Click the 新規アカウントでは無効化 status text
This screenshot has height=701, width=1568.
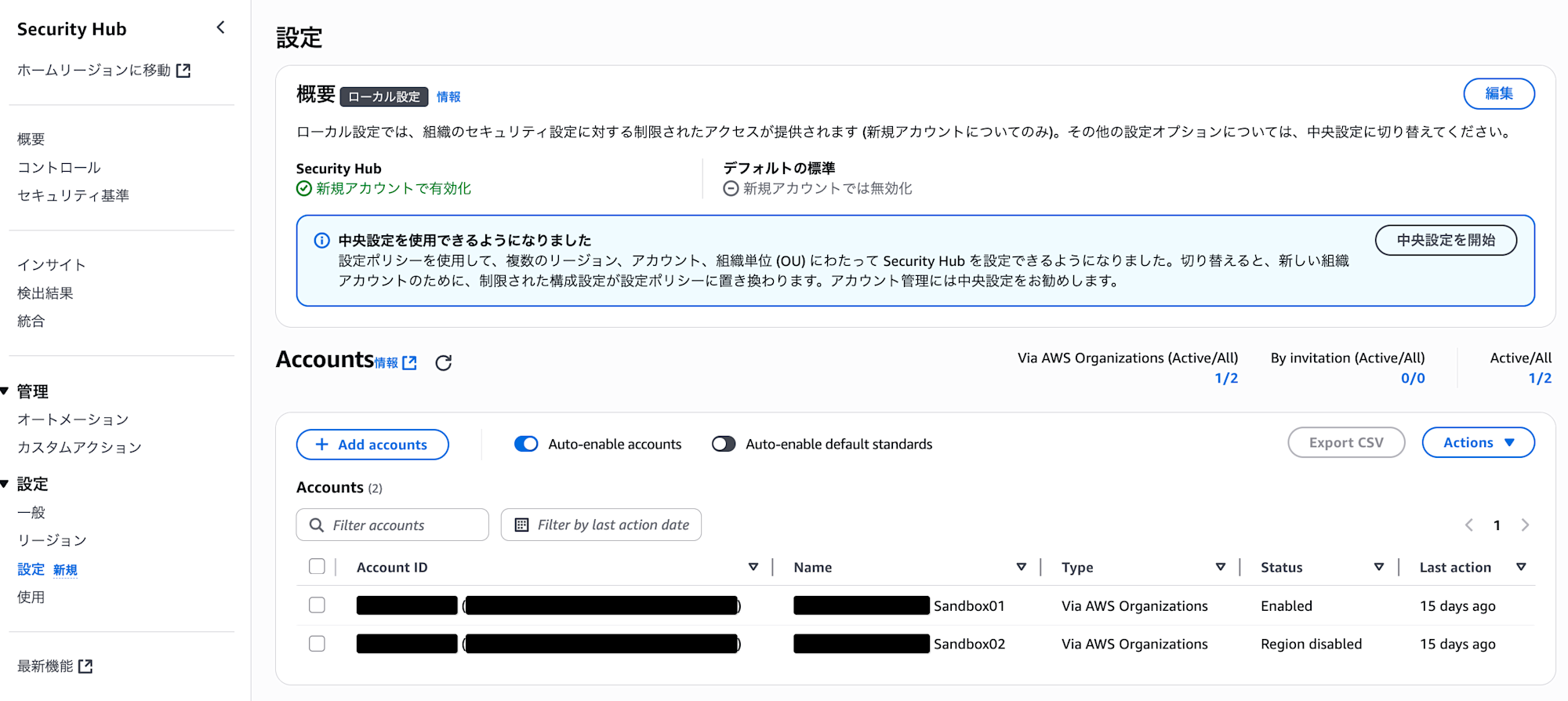point(827,189)
